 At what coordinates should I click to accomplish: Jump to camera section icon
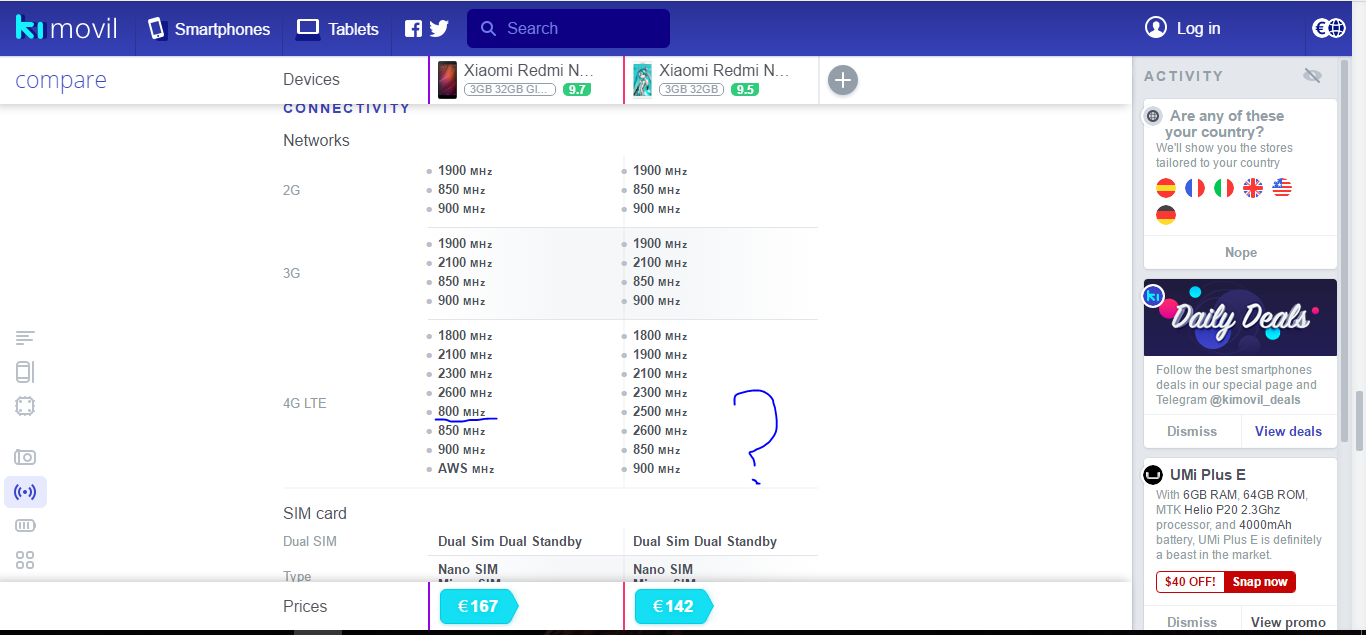pos(25,457)
